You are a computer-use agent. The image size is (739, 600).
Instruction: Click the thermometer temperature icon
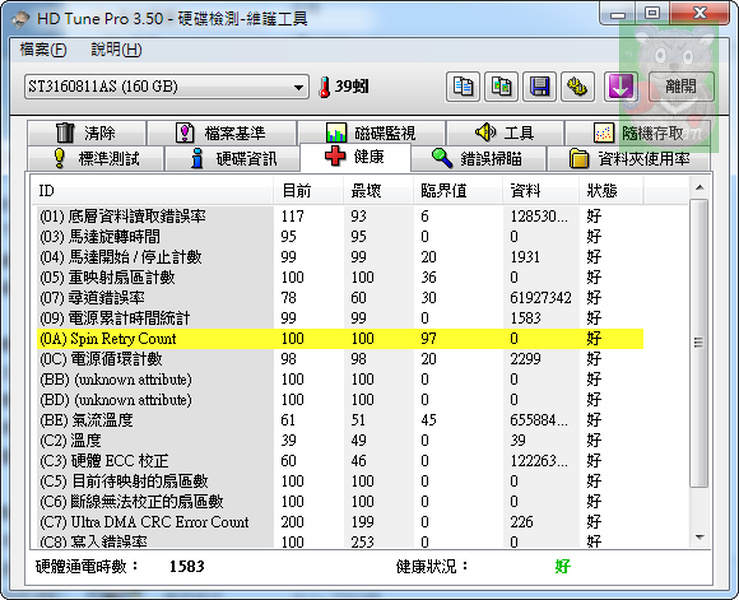point(324,87)
